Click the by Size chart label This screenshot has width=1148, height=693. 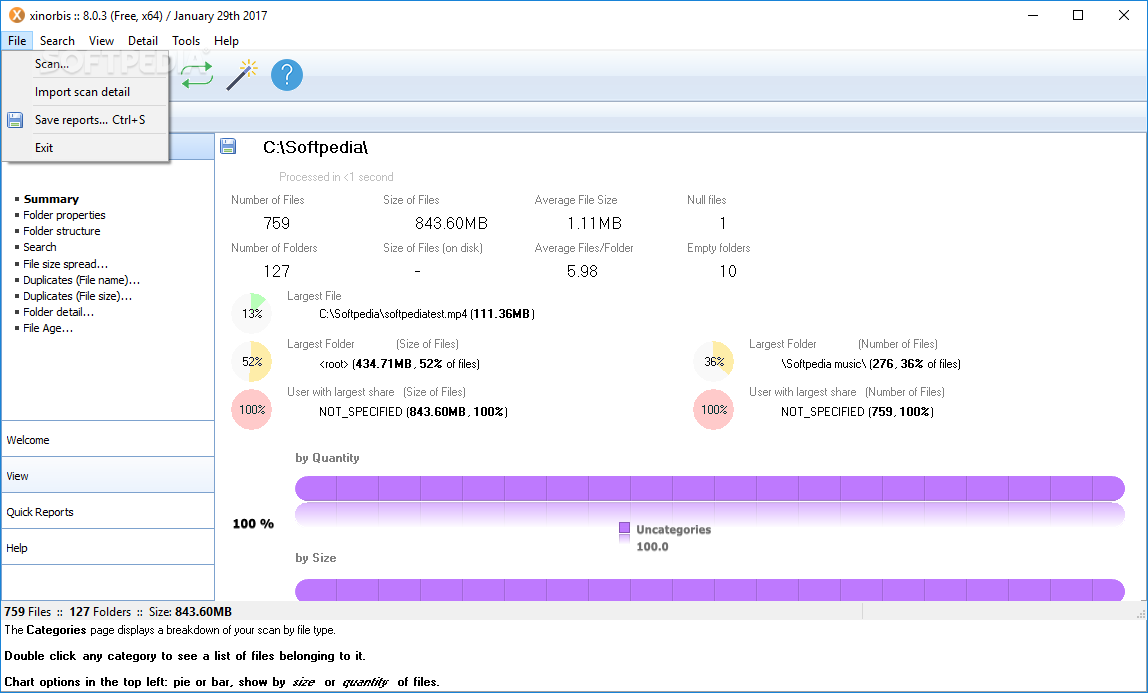point(316,558)
